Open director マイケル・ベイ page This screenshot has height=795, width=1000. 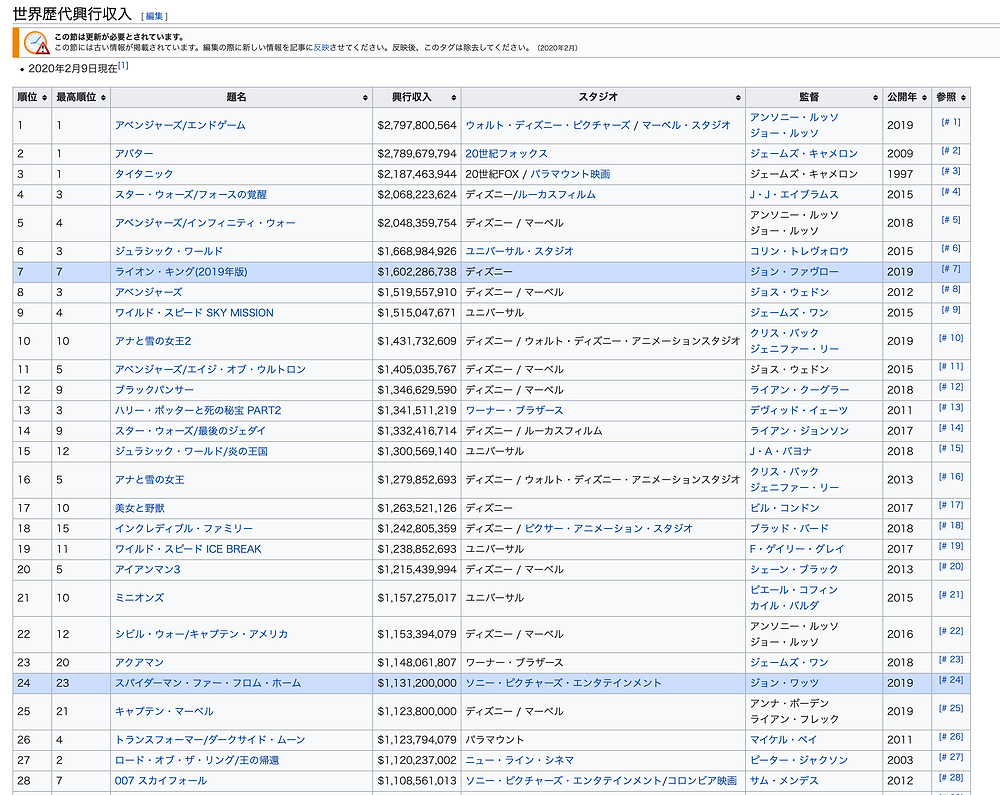[783, 740]
